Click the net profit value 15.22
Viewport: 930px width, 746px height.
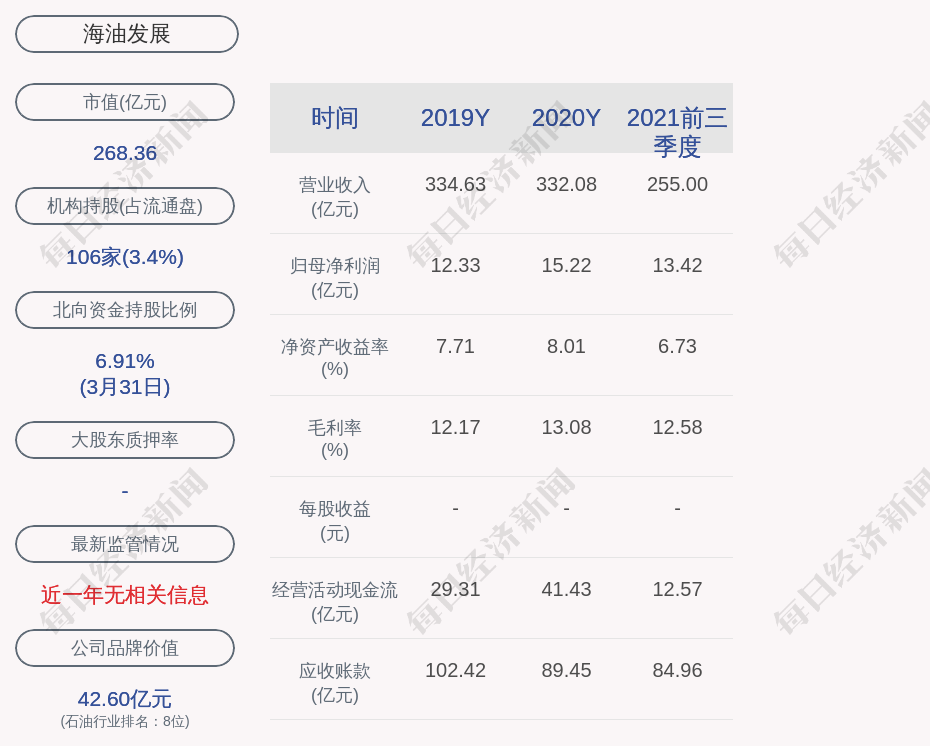(x=566, y=265)
